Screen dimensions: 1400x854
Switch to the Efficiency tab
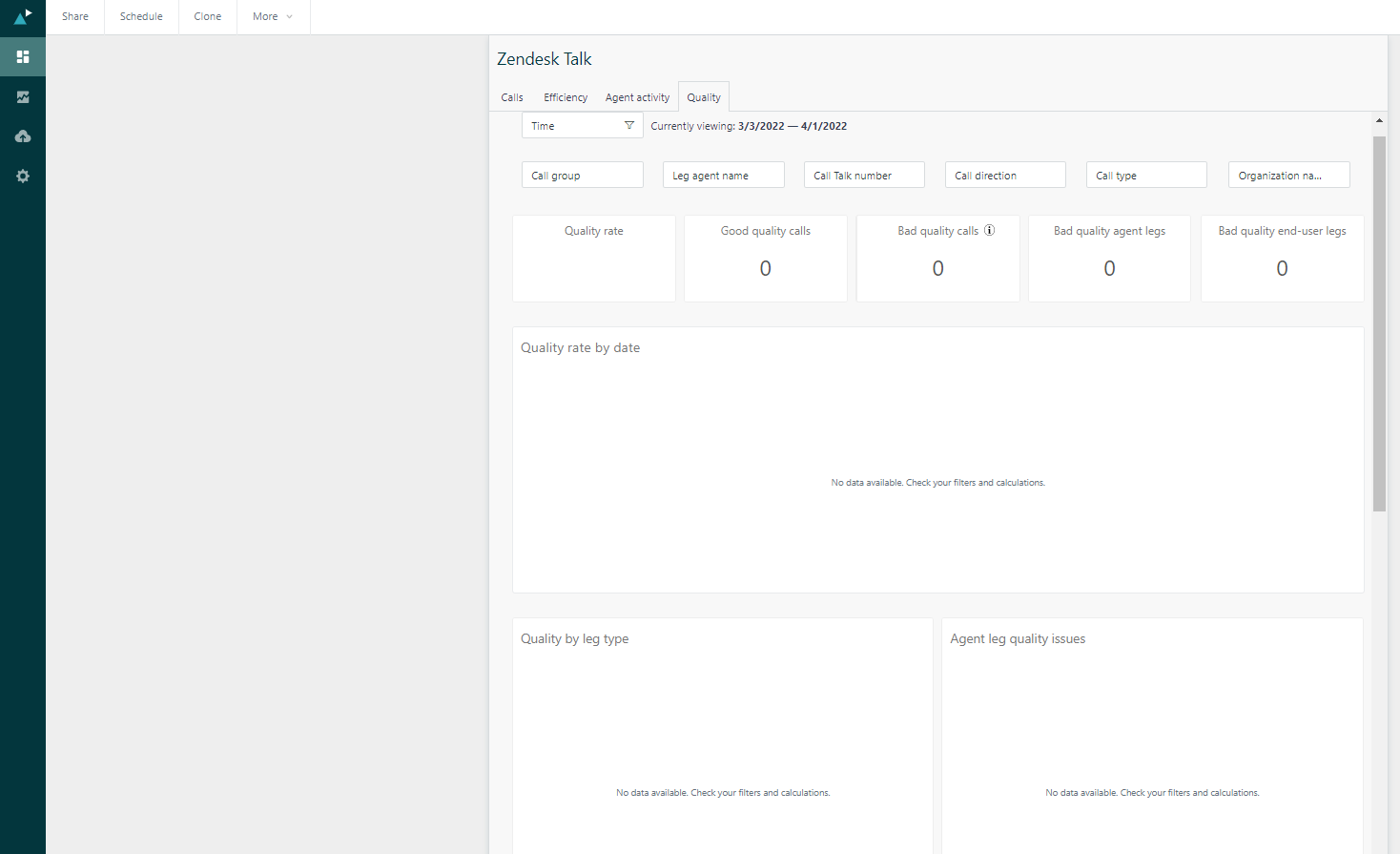coord(566,97)
